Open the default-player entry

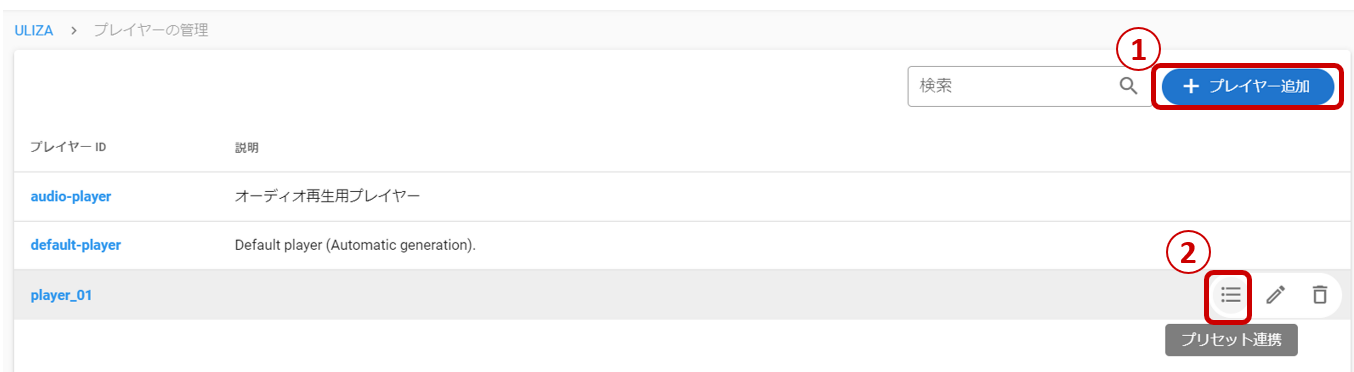(x=76, y=244)
